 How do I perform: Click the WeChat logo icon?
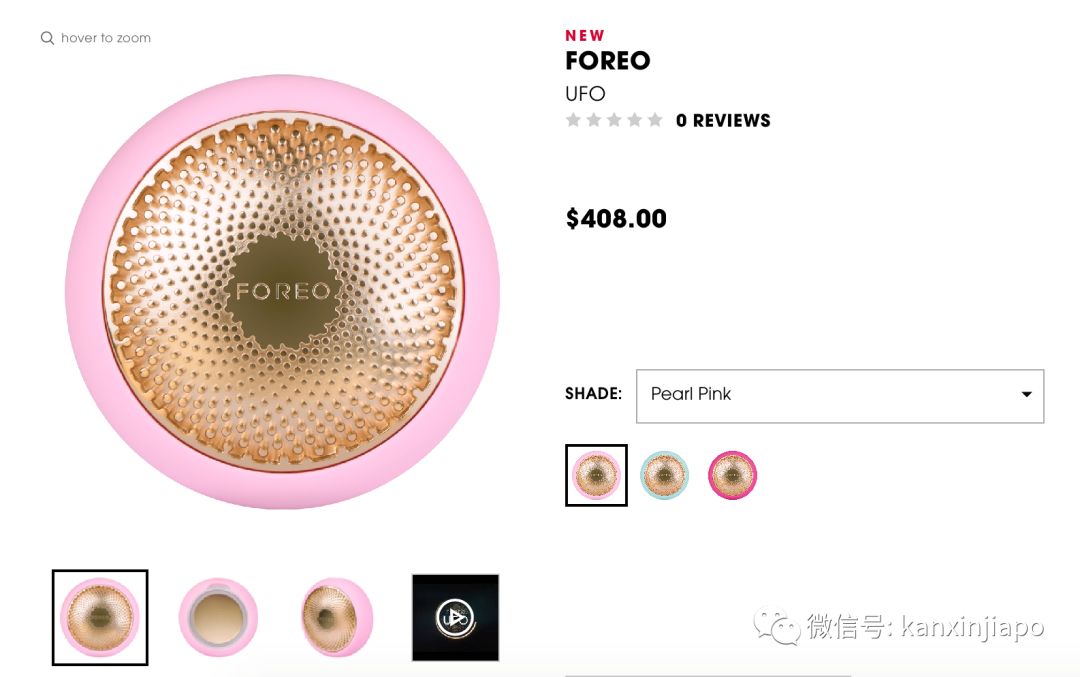pyautogui.click(x=776, y=626)
